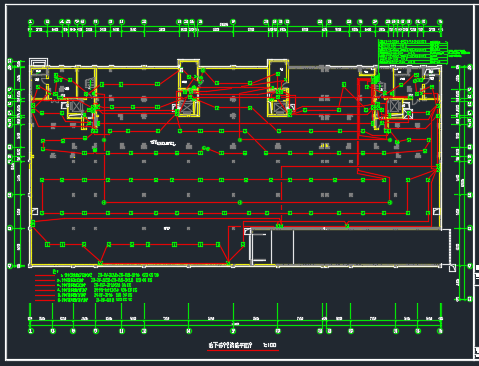The width and height of the screenshot is (479, 366).
Task: Select the yellow column marker among the gray columns
Action: [325, 146]
